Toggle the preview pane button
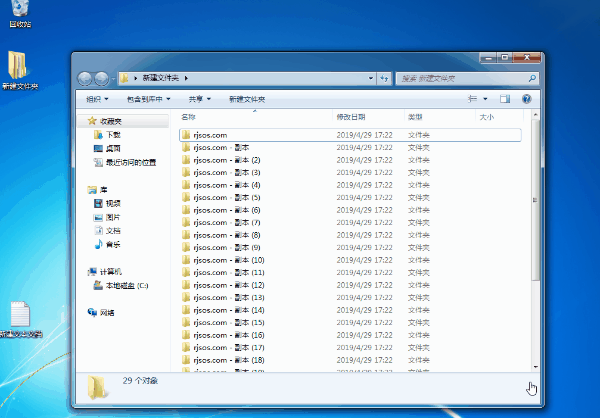The width and height of the screenshot is (600, 418). click(505, 99)
